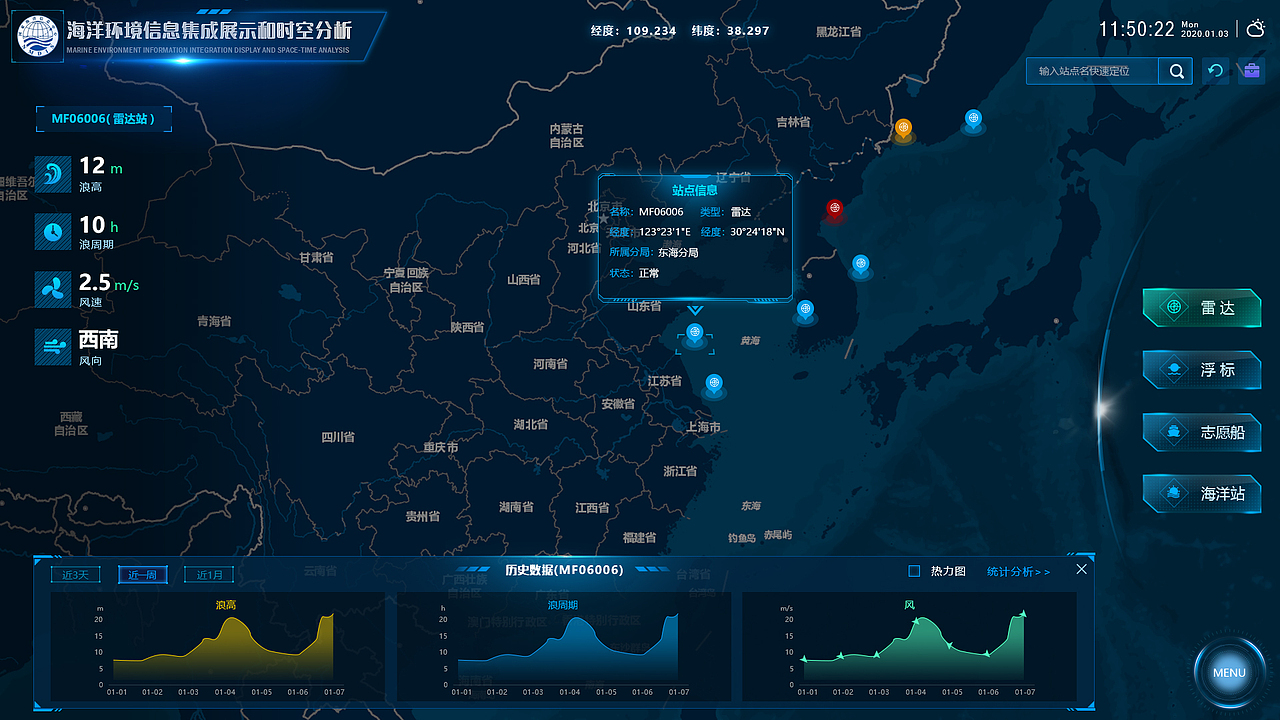Enable the 热力图 checkbox
1280x720 pixels.
[914, 571]
